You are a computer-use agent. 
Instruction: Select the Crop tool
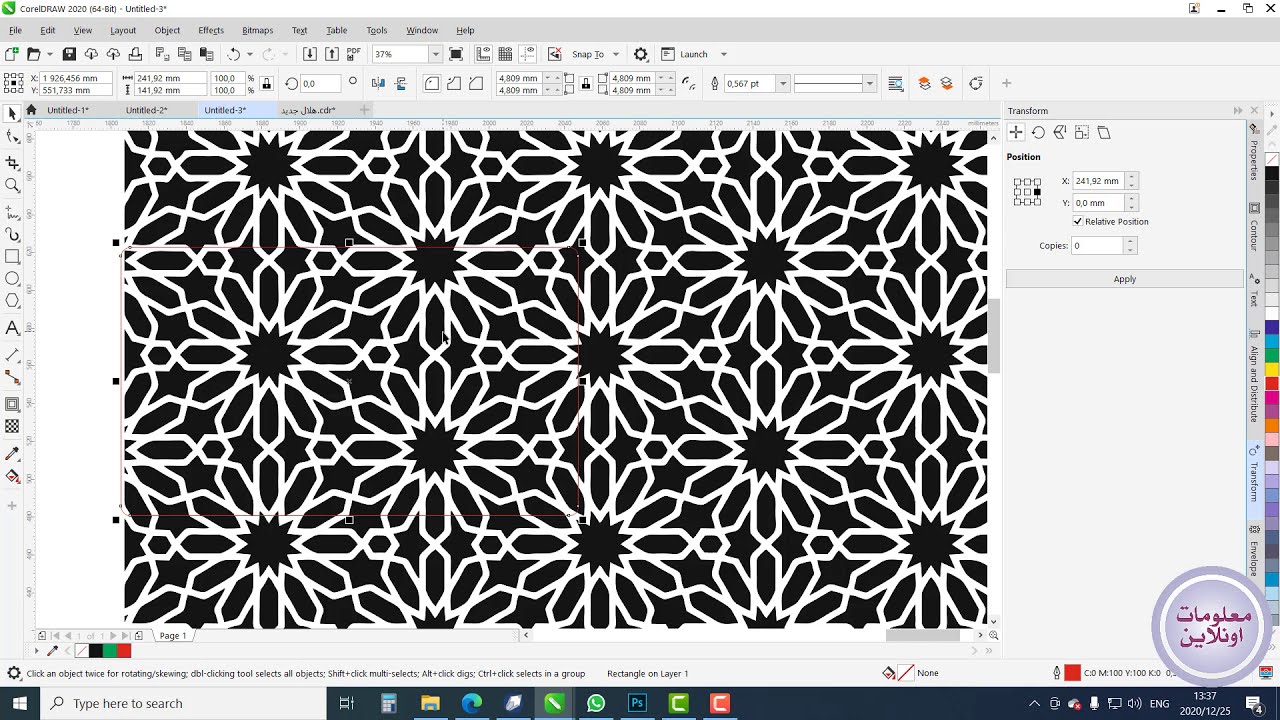point(12,162)
